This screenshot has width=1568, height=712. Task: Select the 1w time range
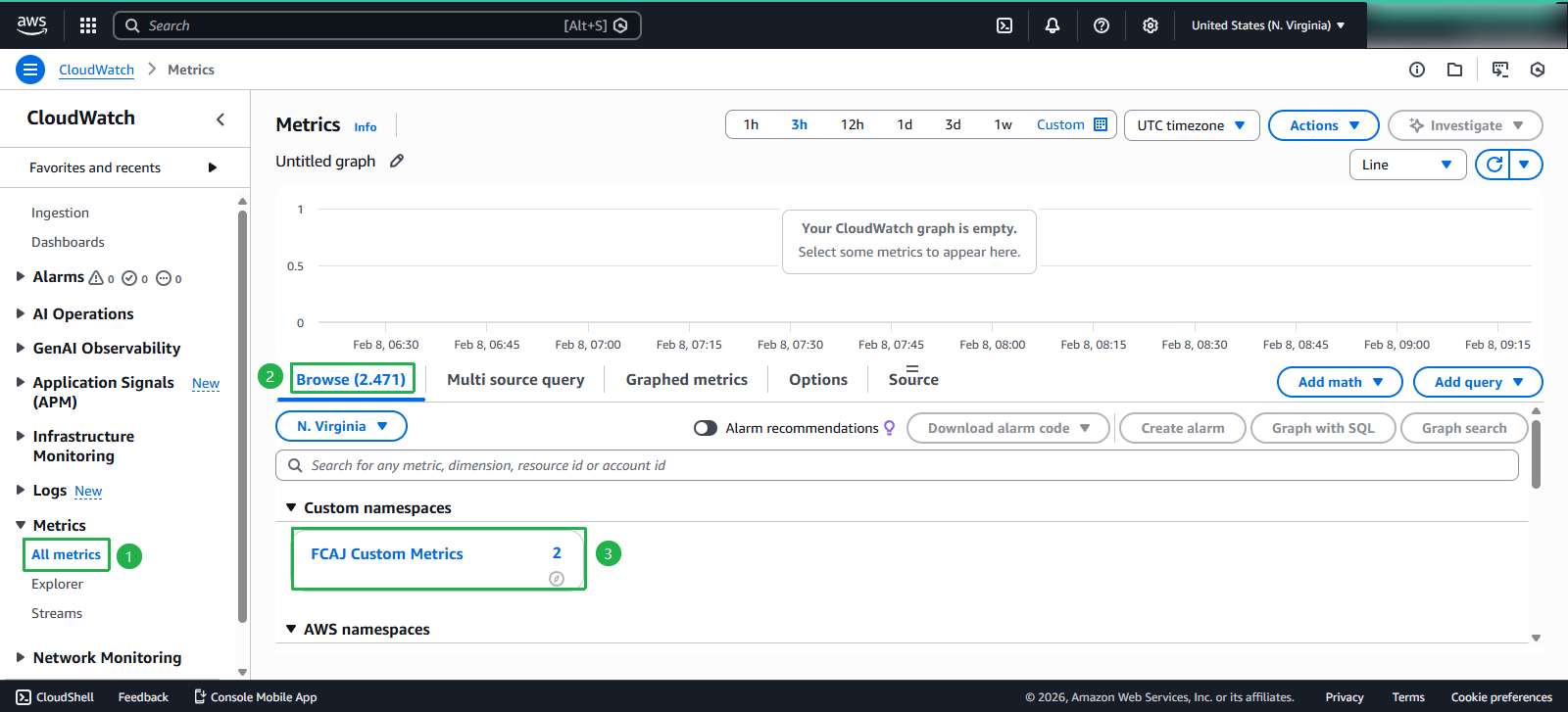[x=1004, y=124]
